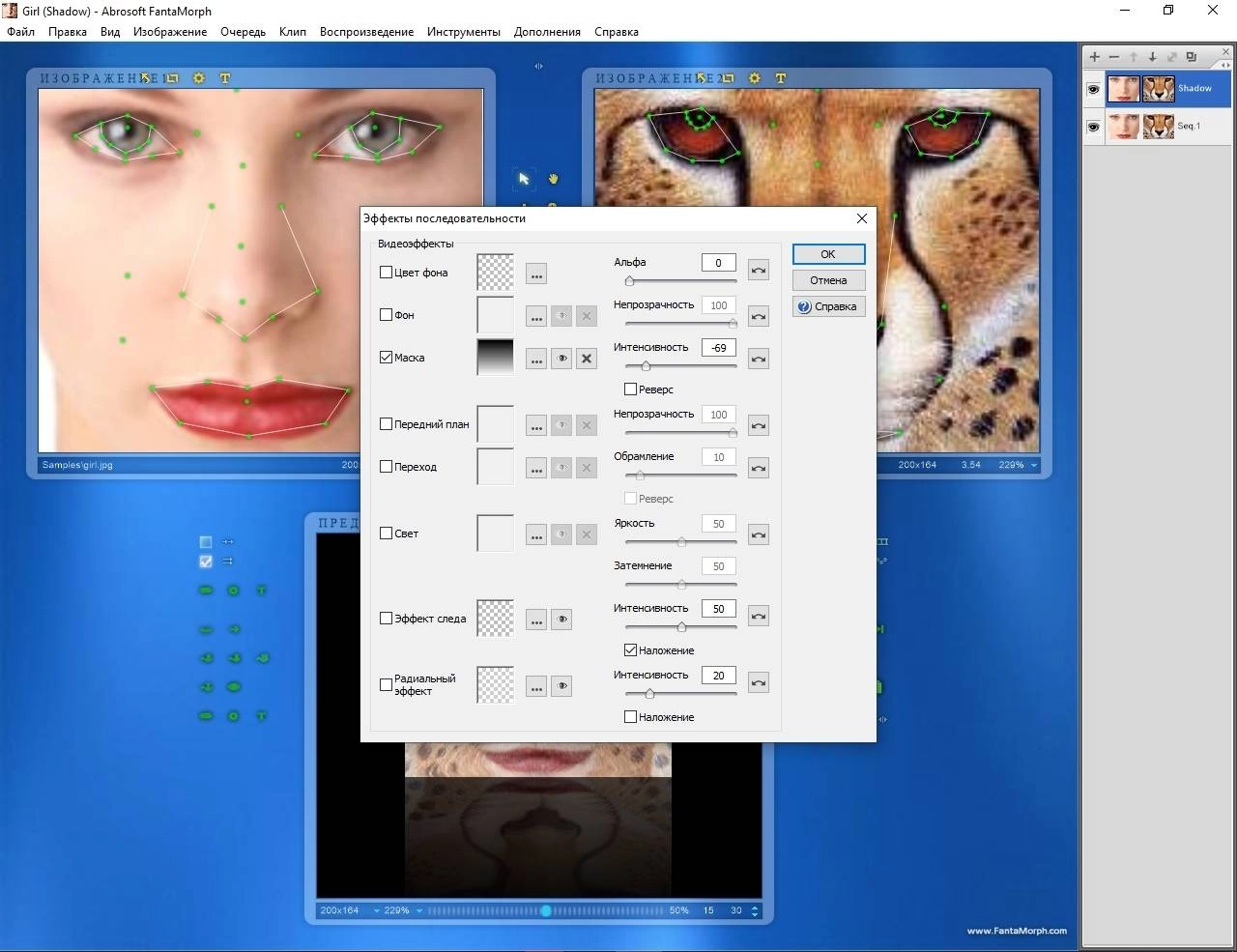This screenshot has width=1237, height=952.
Task: Click the Маска gradient preview swatch
Action: (x=496, y=358)
